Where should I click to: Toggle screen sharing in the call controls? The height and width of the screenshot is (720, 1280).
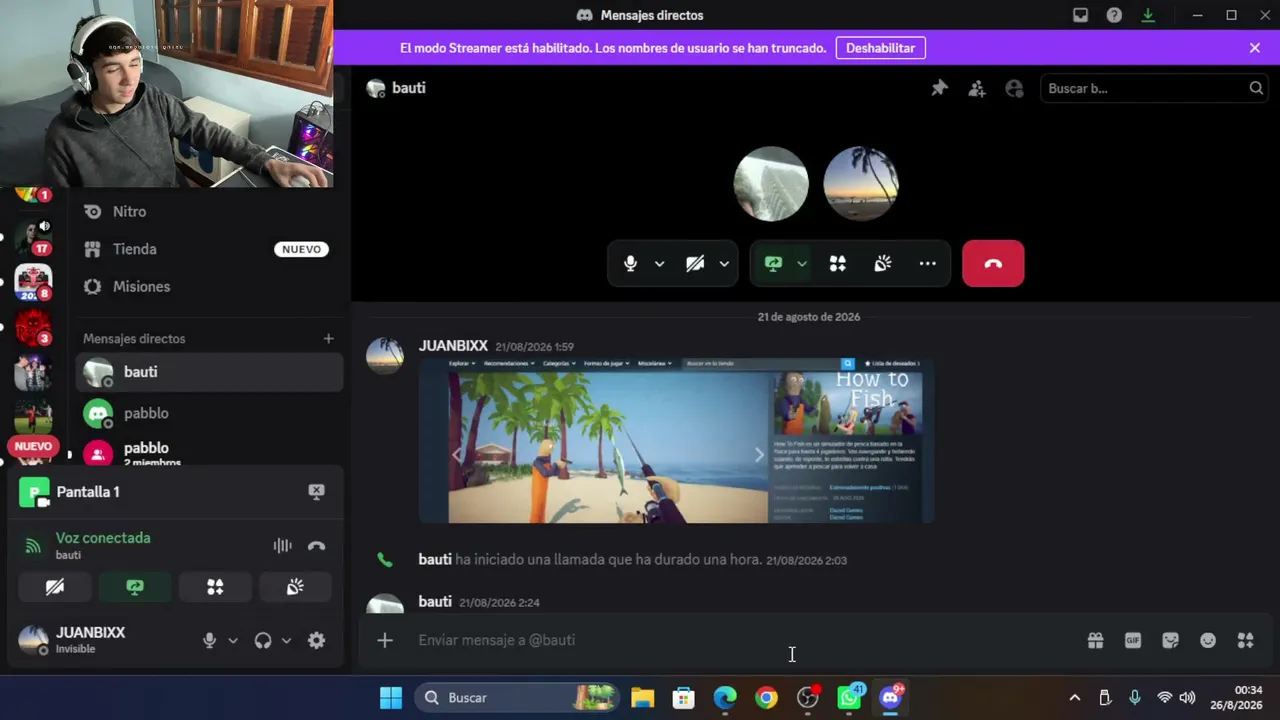(773, 264)
